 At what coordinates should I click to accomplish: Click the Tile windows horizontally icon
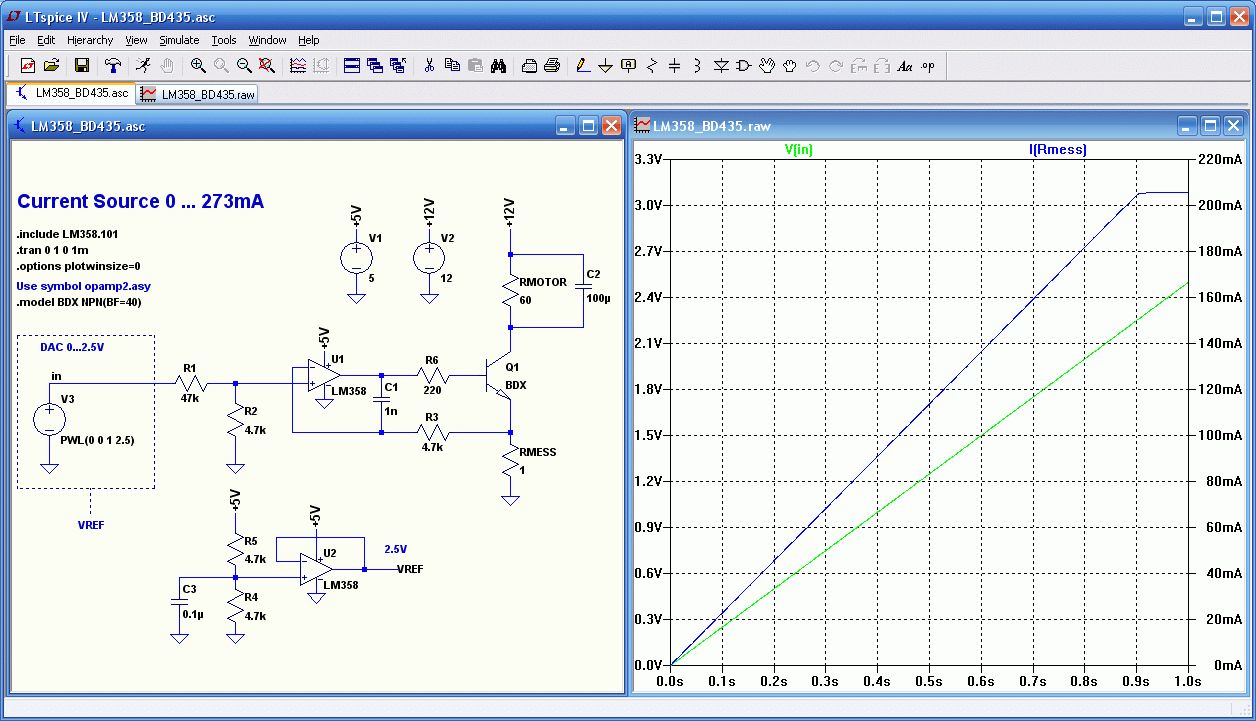click(352, 66)
